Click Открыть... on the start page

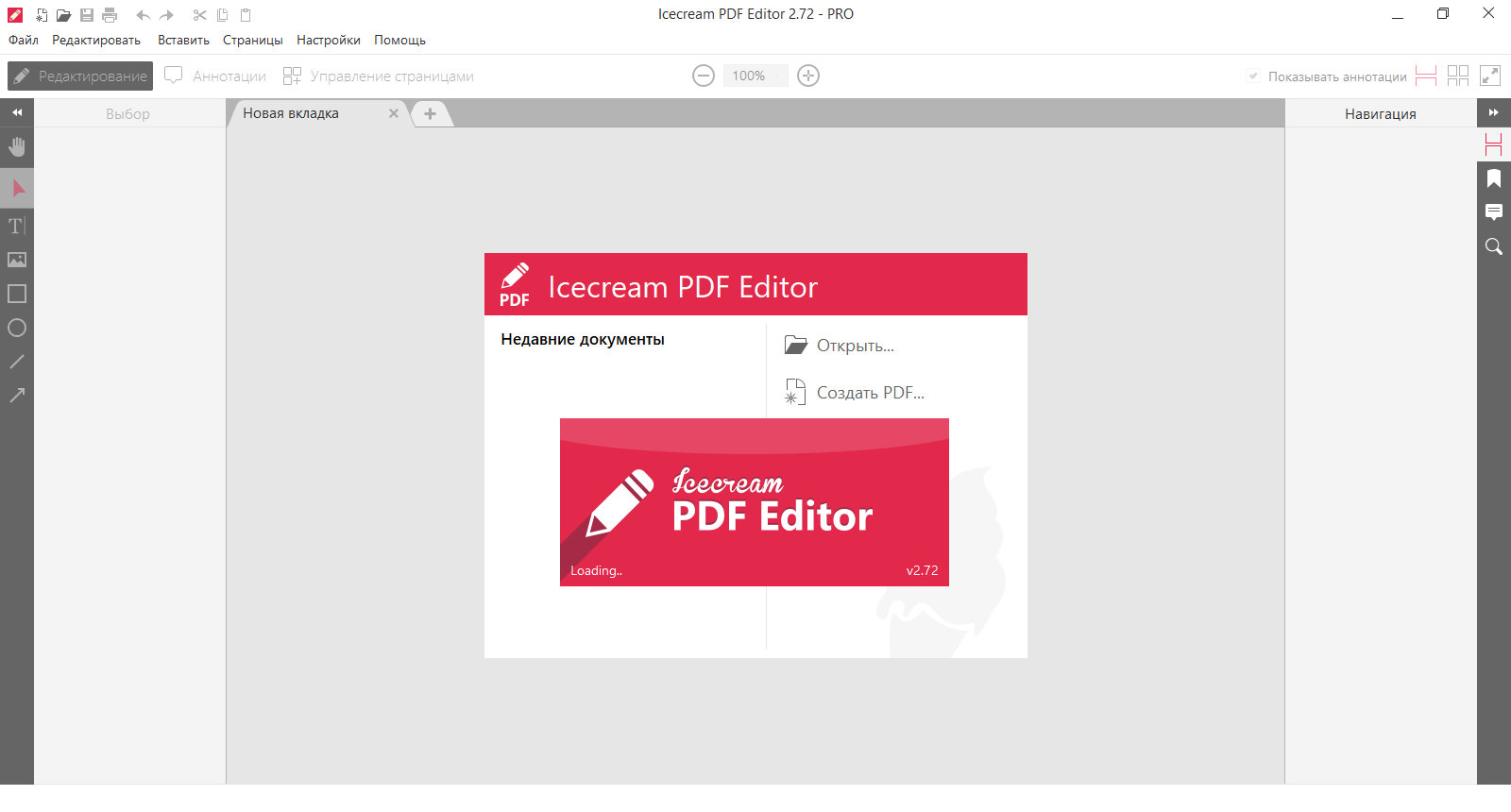[840, 346]
